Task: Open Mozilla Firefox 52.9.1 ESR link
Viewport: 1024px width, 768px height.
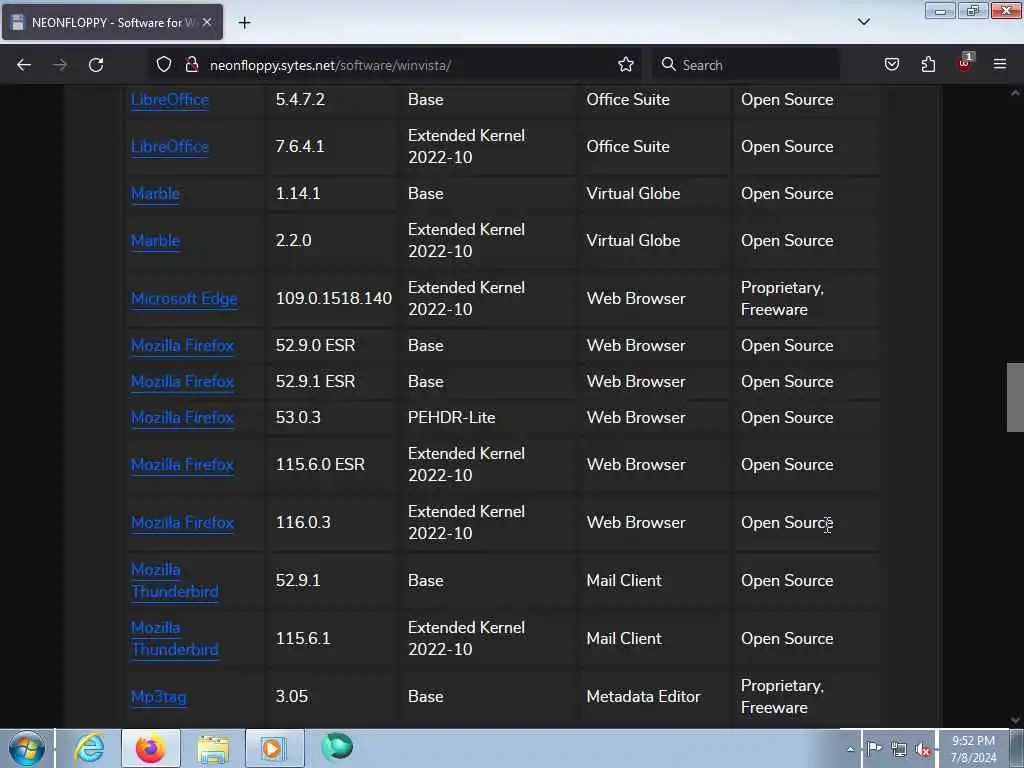Action: tap(182, 382)
